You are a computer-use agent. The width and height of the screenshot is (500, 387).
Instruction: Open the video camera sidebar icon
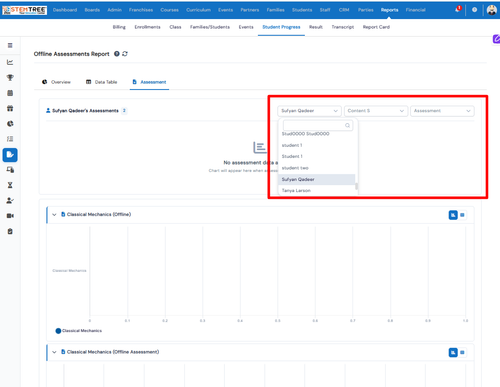(10, 216)
